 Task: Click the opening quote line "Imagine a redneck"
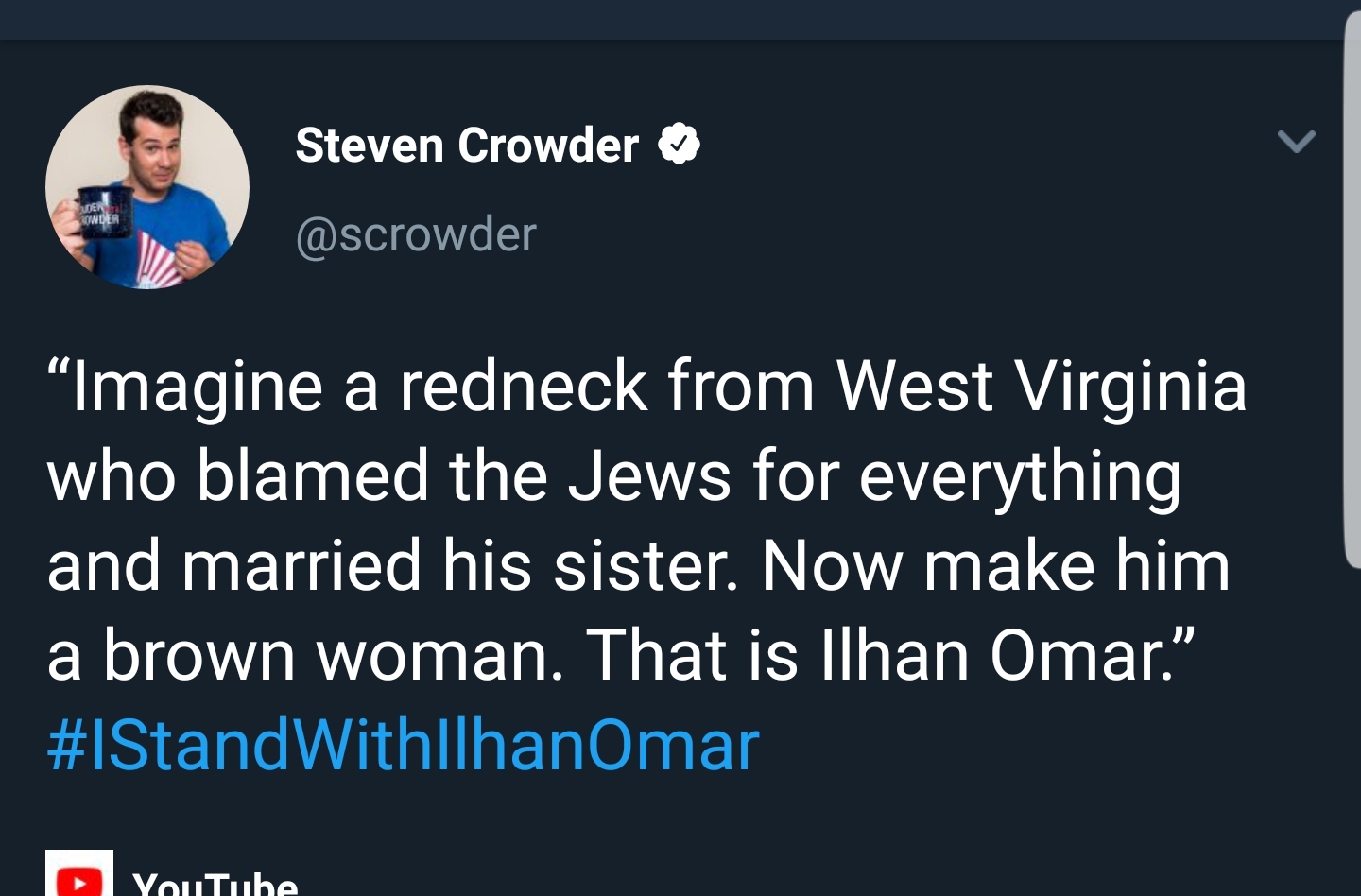[x=348, y=386]
